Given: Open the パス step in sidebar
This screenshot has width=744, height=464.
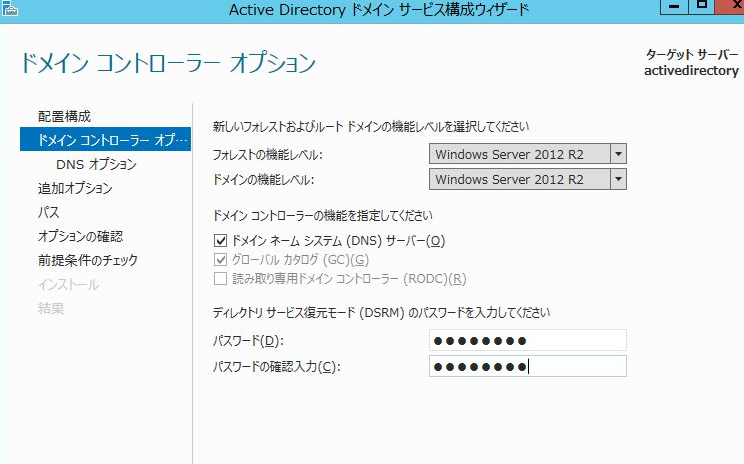Looking at the screenshot, I should click(x=49, y=212).
